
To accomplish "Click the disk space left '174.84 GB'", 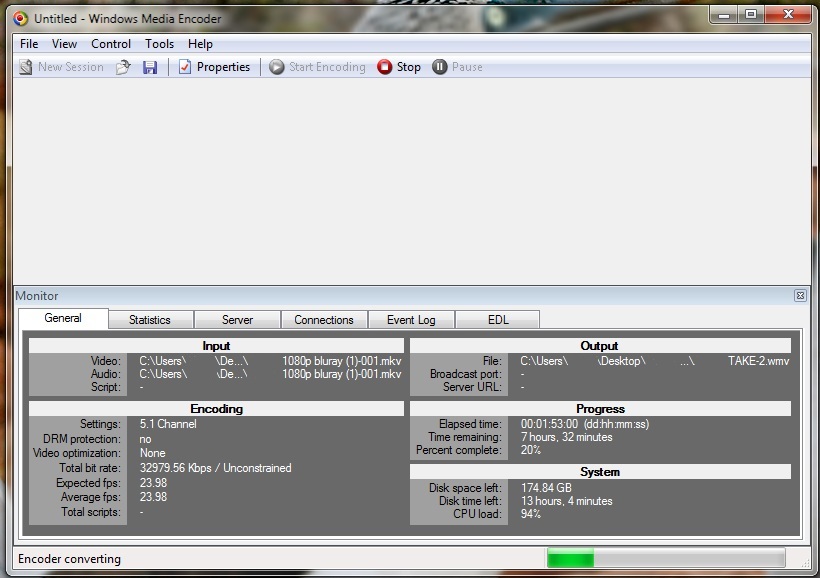I will click(x=546, y=488).
